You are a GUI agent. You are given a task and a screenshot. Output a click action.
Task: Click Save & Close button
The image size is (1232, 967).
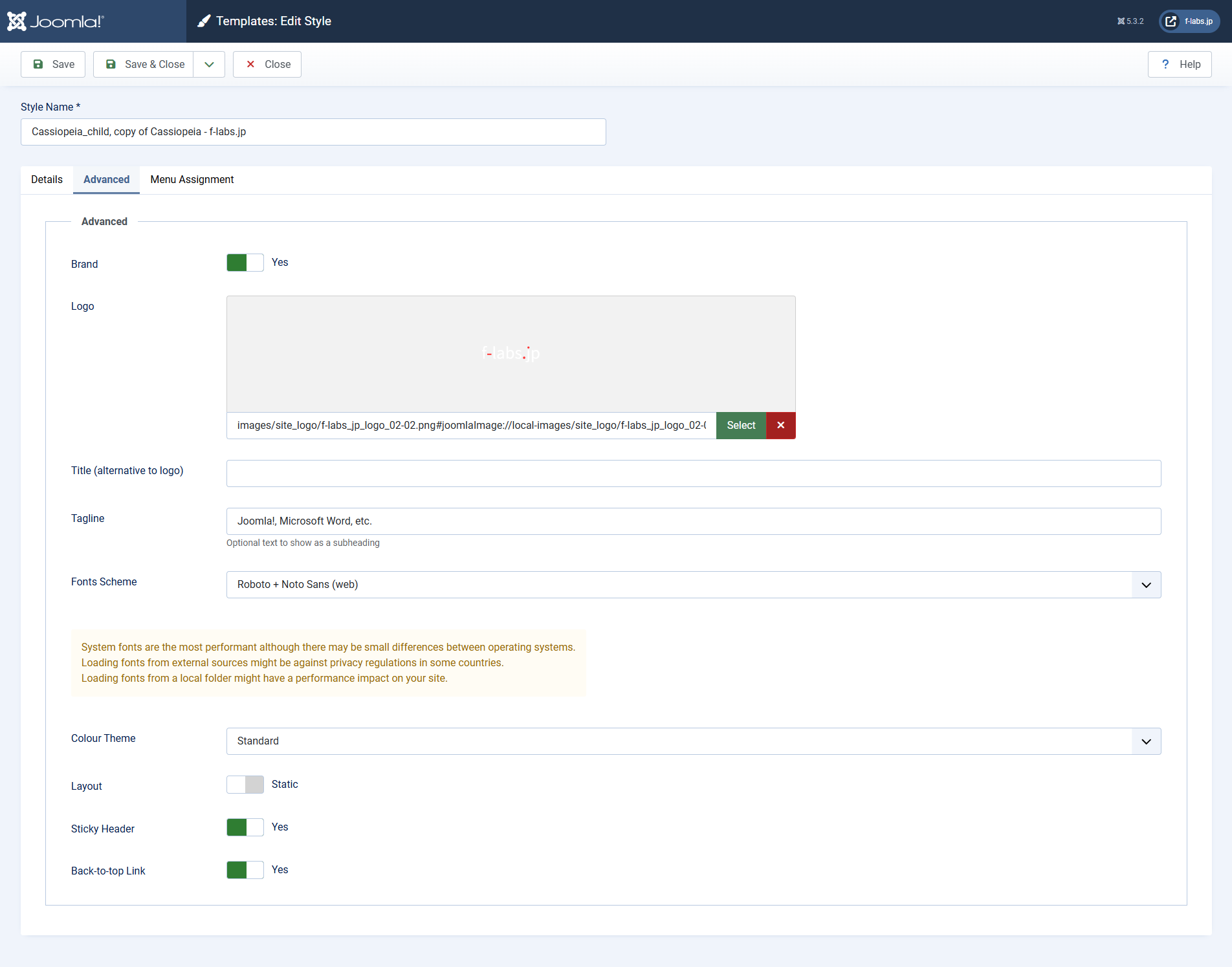tap(144, 64)
